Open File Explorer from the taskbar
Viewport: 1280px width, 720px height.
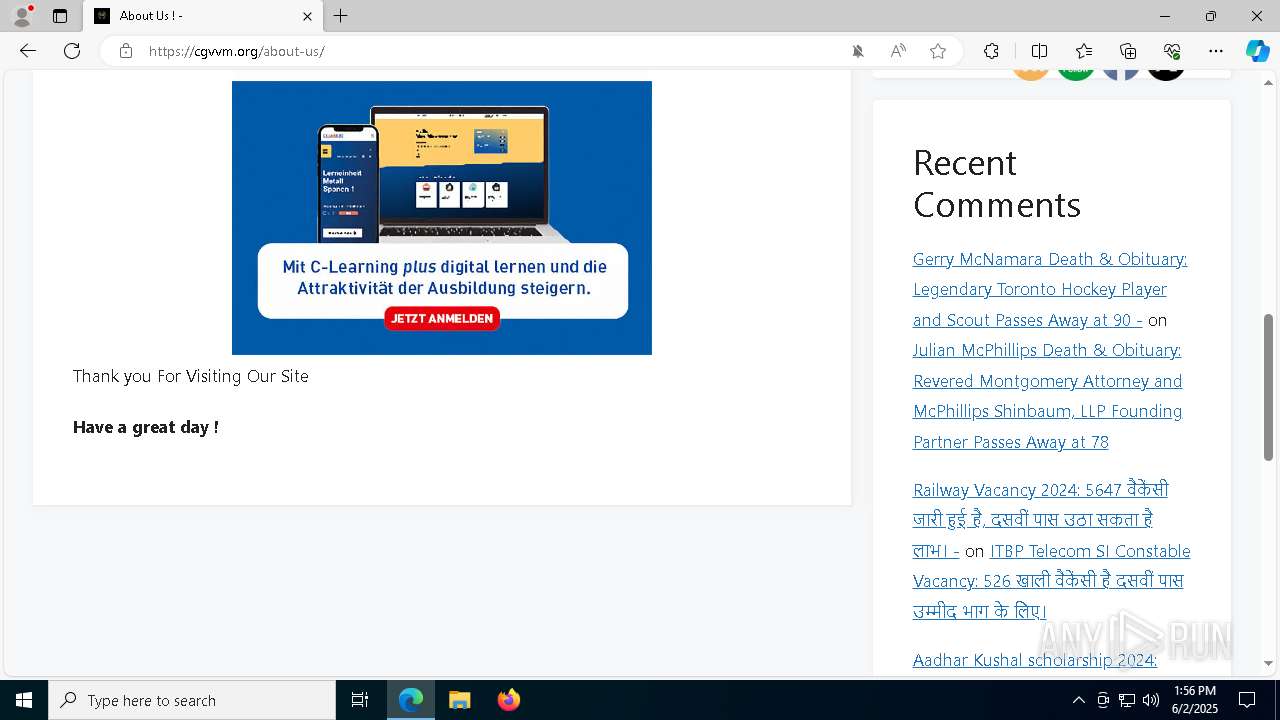(x=460, y=700)
